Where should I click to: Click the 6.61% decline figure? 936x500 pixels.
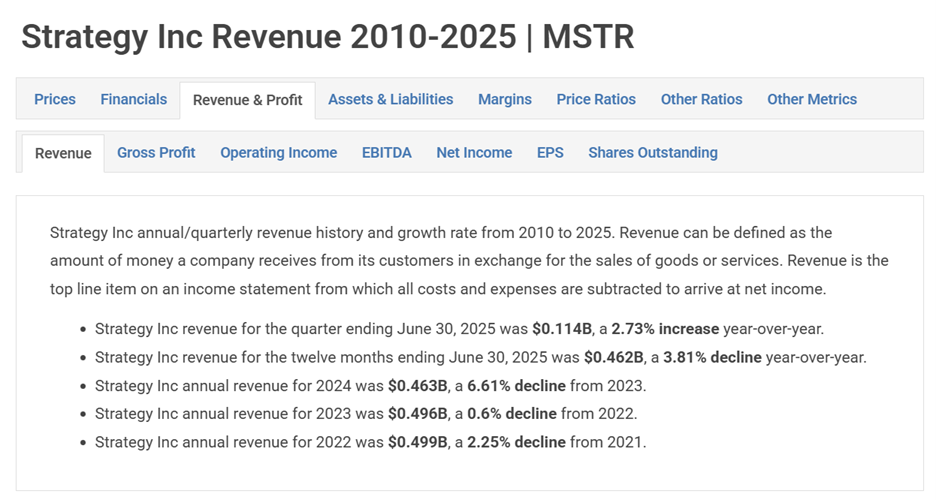point(516,386)
